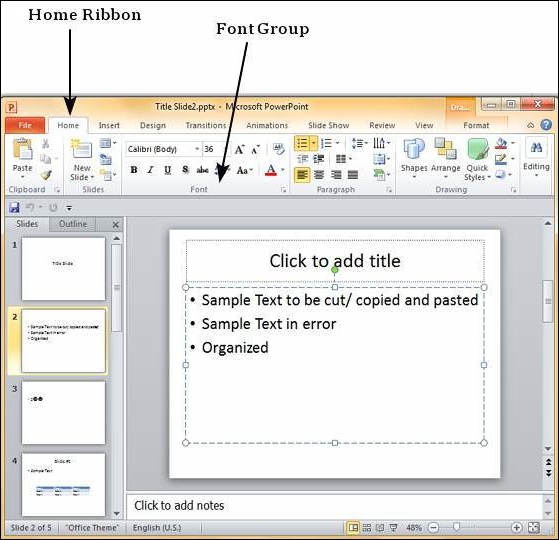Save presentation with the floppy disk icon
Image resolution: width=559 pixels, height=540 pixels.
[x=14, y=207]
